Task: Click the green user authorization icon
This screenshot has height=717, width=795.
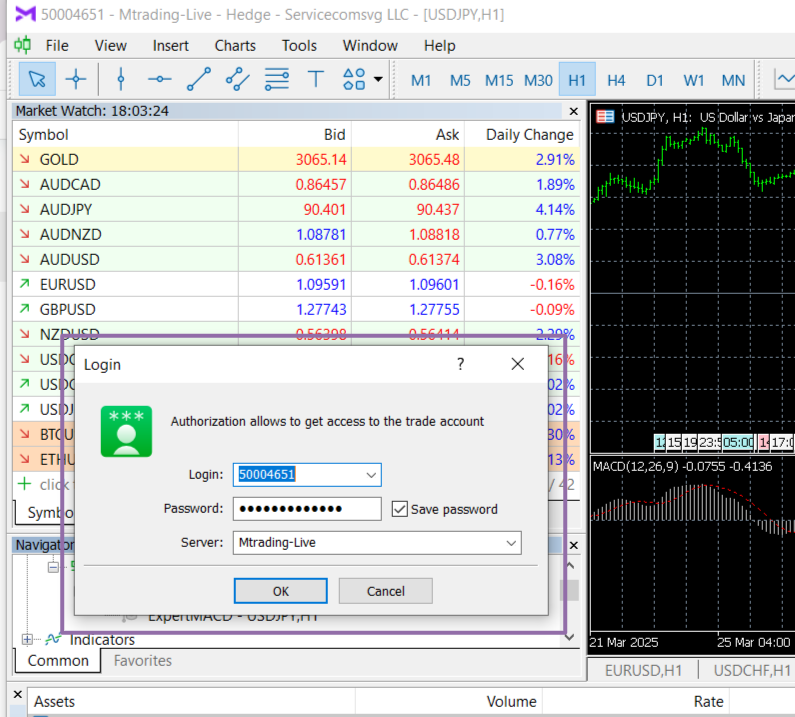Action: [x=126, y=432]
